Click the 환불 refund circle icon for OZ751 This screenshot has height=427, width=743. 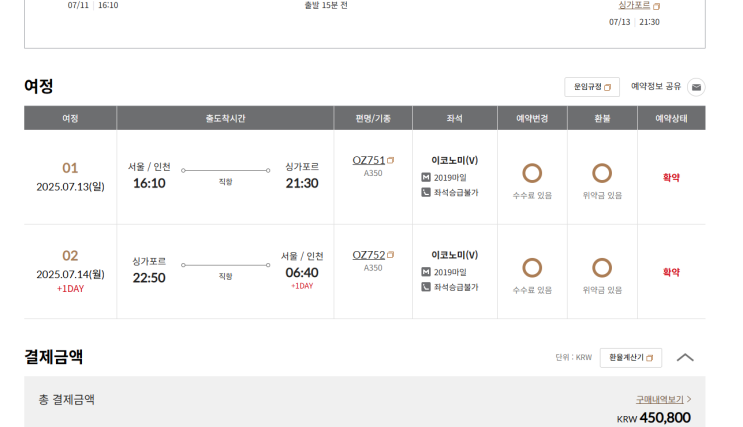602,173
